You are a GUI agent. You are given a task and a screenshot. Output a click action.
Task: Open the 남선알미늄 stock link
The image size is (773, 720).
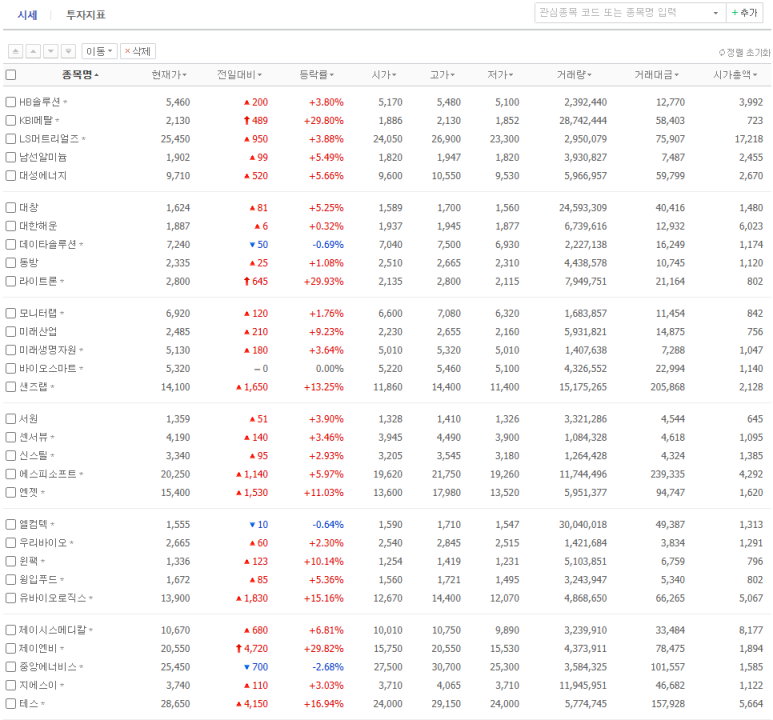[43, 157]
